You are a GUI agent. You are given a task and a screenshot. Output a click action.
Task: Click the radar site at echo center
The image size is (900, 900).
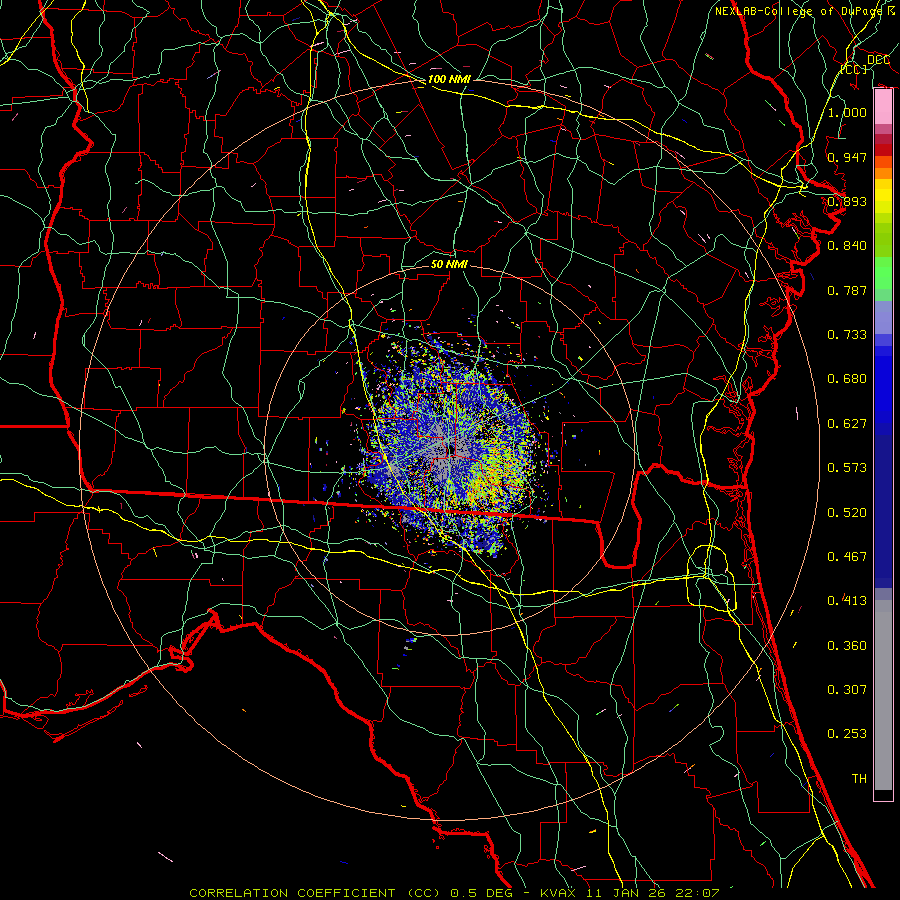click(451, 449)
